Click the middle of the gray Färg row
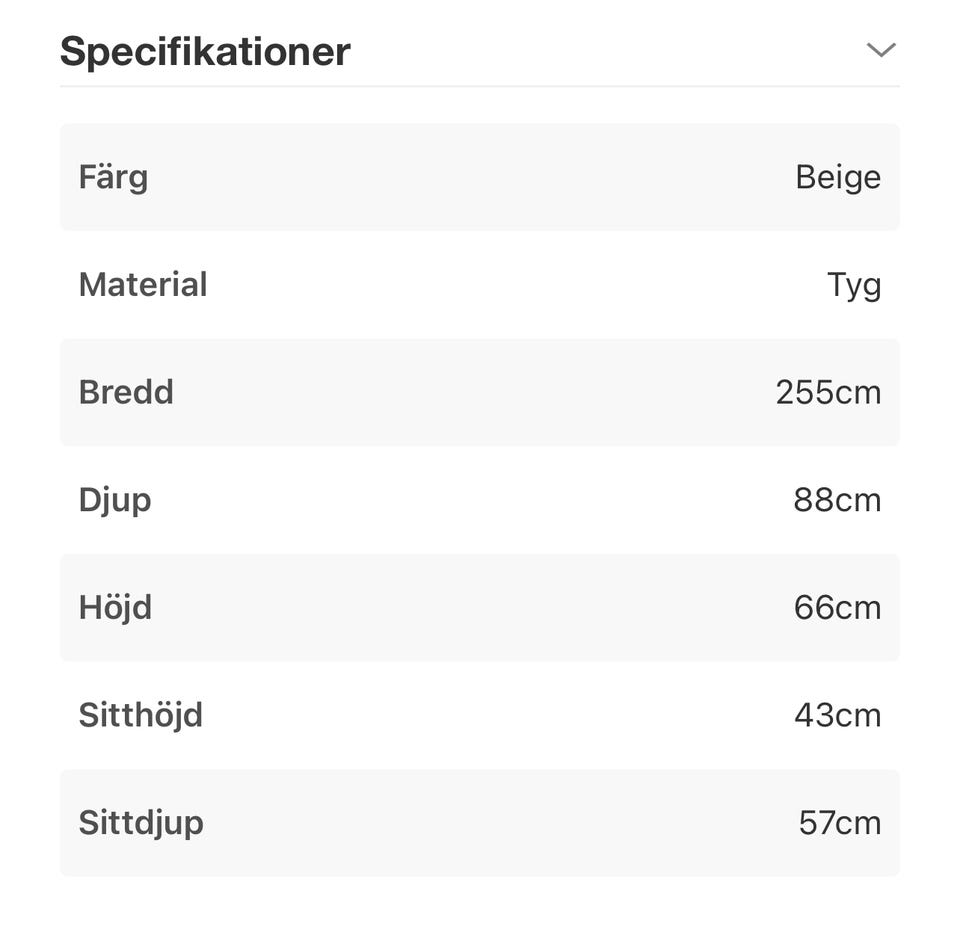This screenshot has width=960, height=938. (480, 177)
